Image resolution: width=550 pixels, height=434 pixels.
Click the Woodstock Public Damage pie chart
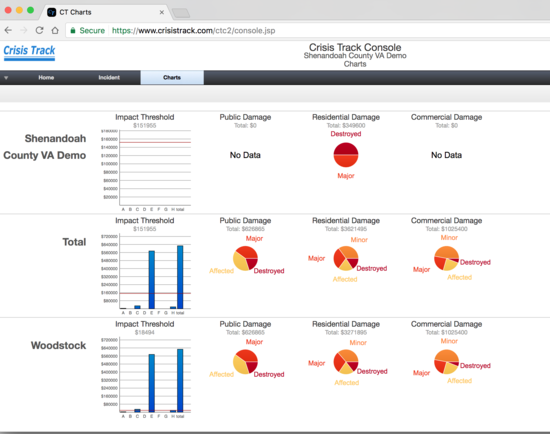[246, 362]
